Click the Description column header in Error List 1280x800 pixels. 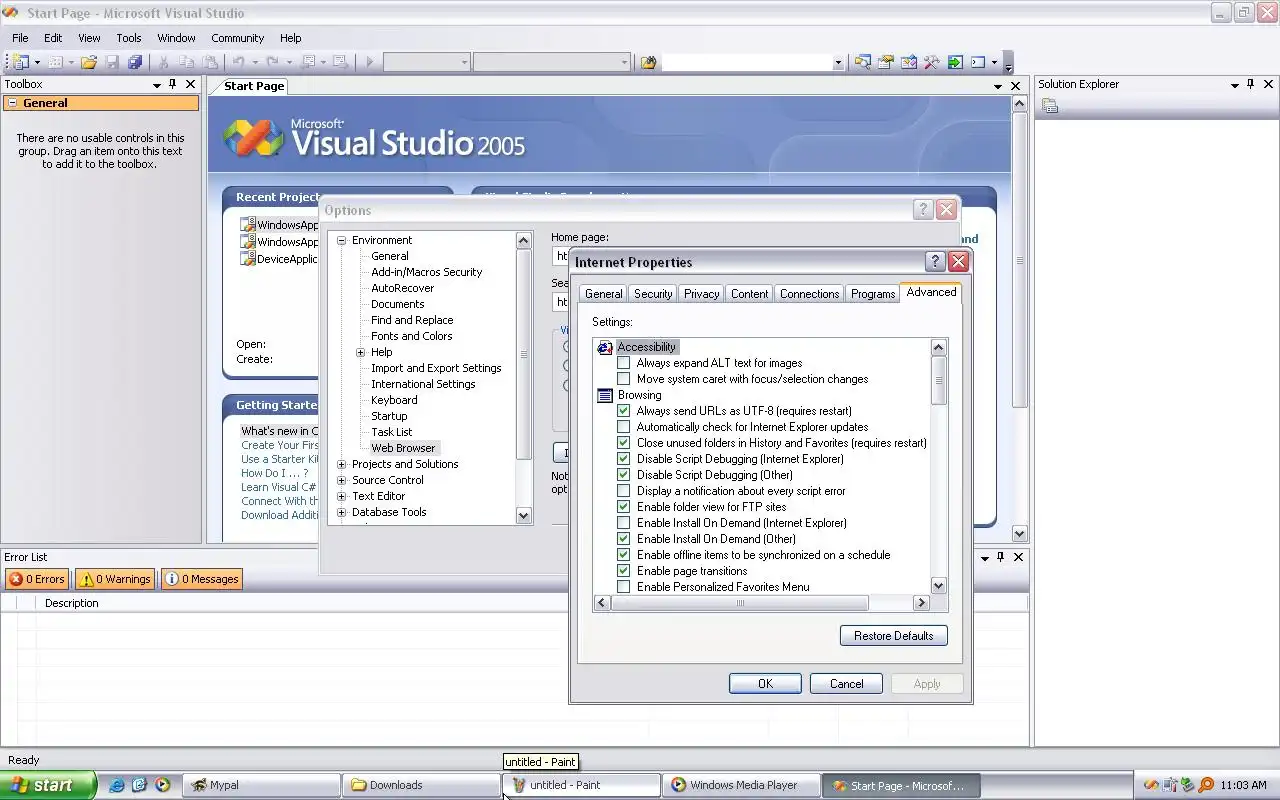click(72, 603)
